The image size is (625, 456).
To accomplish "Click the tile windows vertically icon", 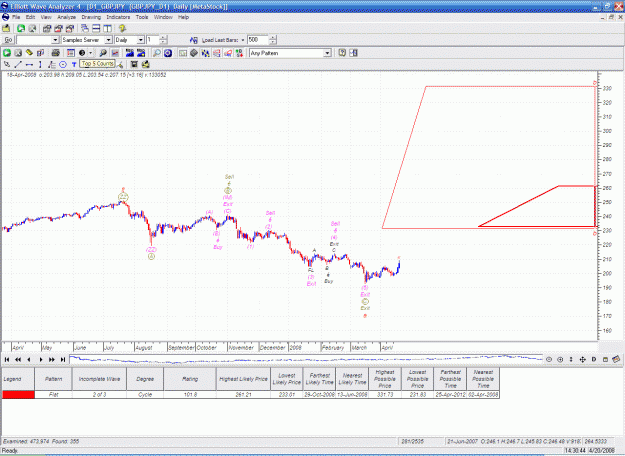I will coord(108,28).
